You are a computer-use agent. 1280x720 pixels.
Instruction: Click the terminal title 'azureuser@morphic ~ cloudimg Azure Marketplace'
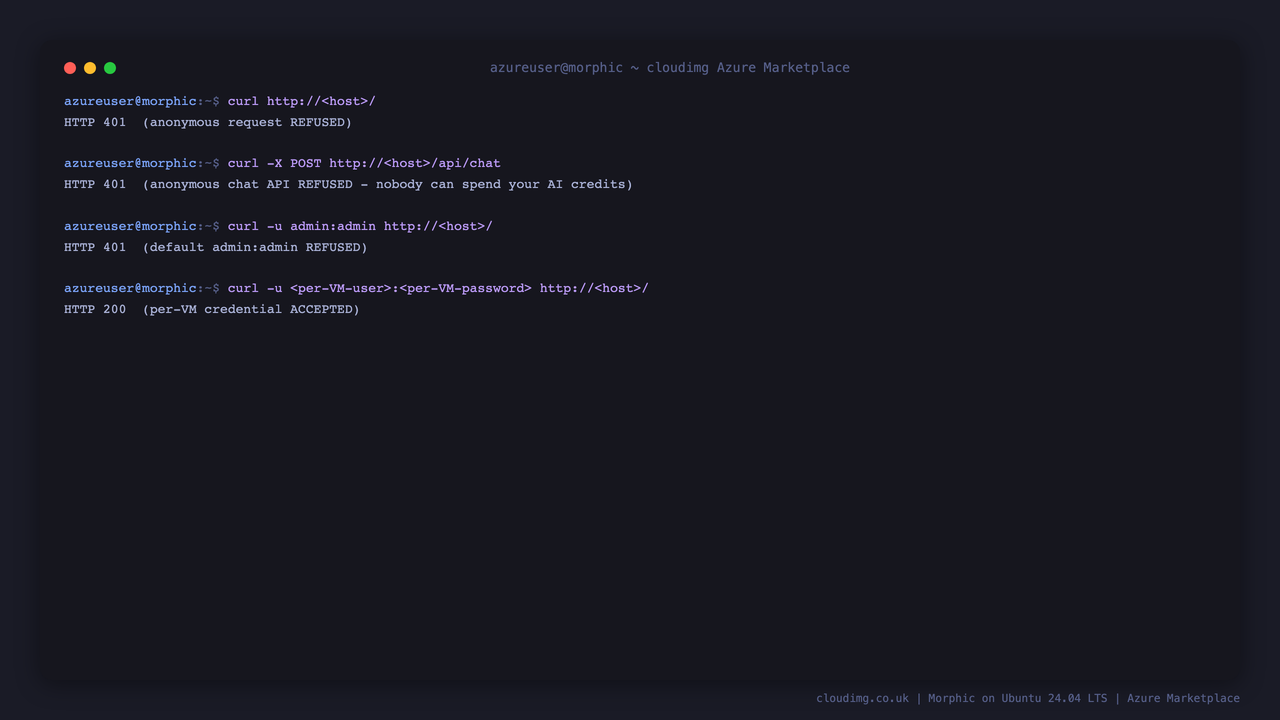point(670,68)
